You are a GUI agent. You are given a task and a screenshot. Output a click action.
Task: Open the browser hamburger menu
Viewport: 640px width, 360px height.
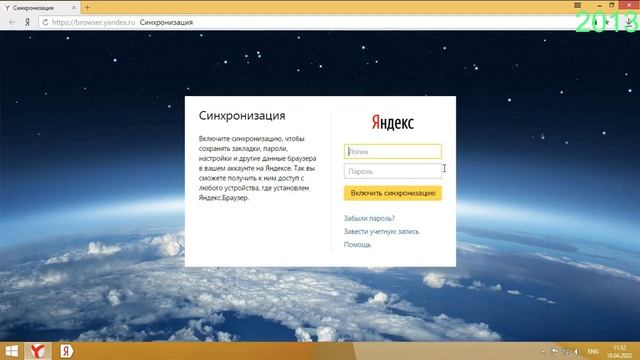click(x=578, y=5)
